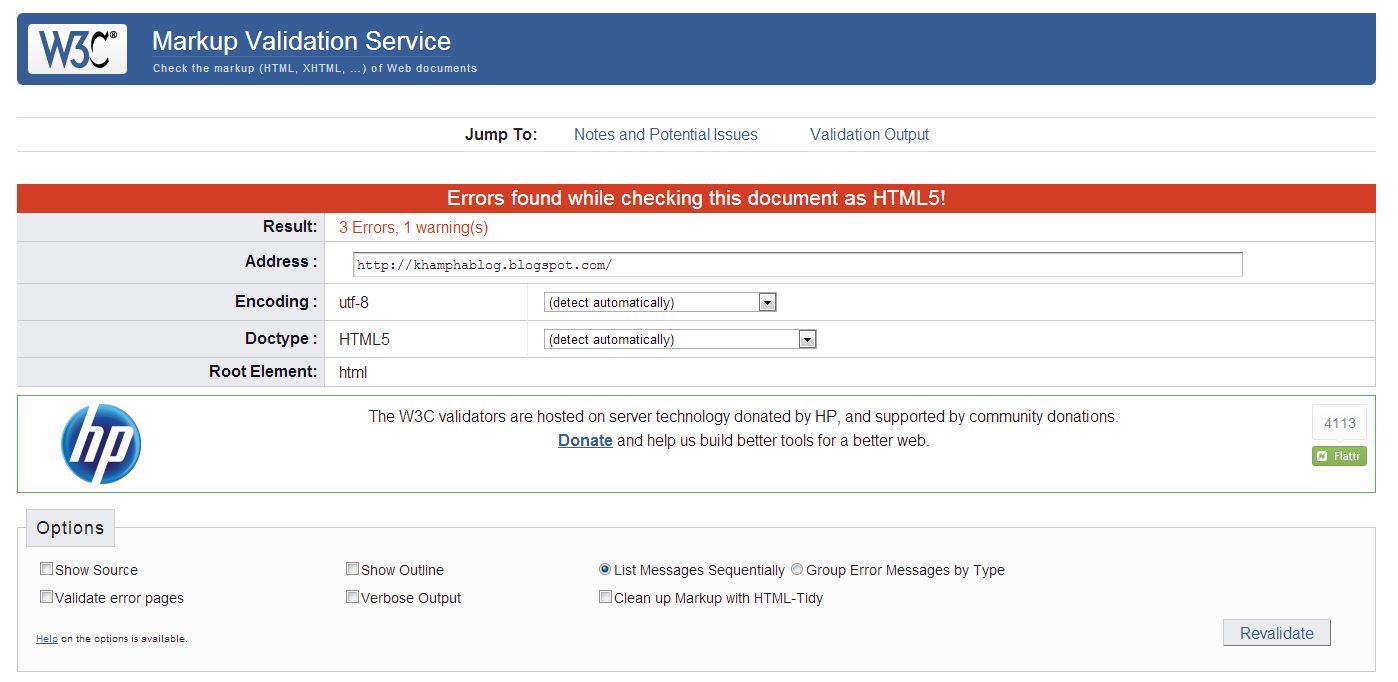Click the green Flattr button

(x=1339, y=456)
